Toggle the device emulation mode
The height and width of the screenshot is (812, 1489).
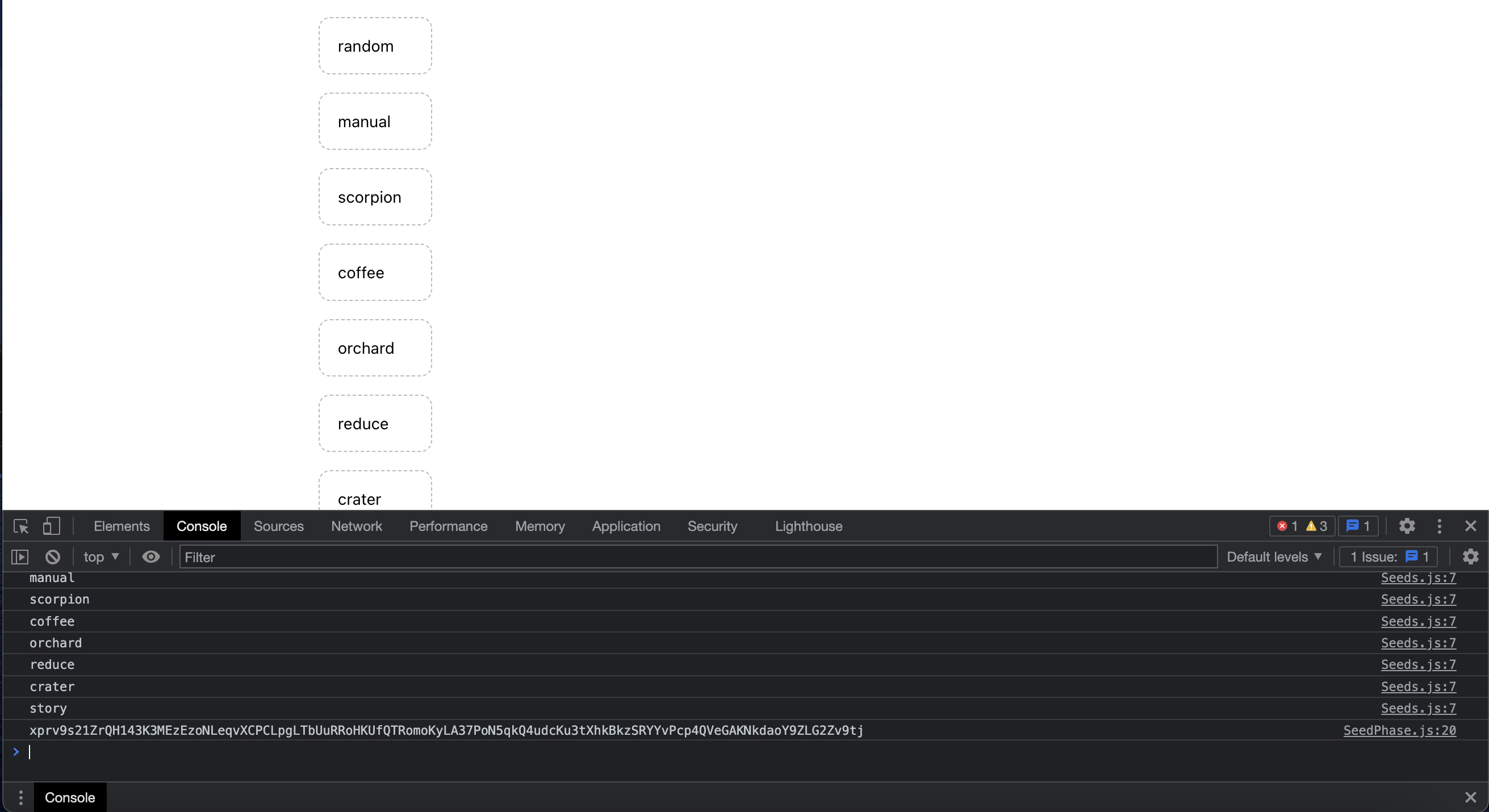click(x=51, y=526)
